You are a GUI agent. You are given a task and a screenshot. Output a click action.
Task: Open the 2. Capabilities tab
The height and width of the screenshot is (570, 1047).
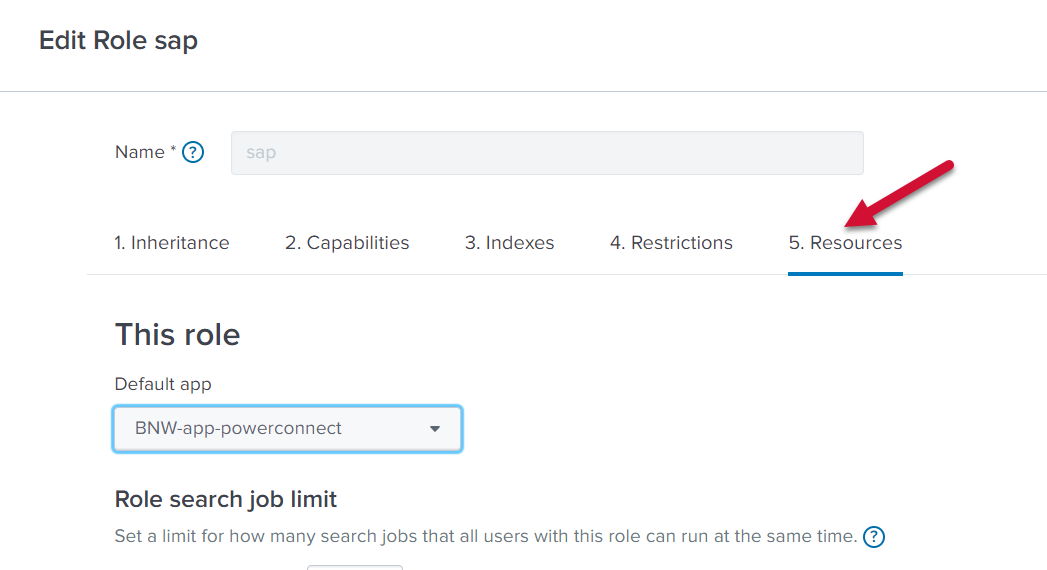point(347,243)
